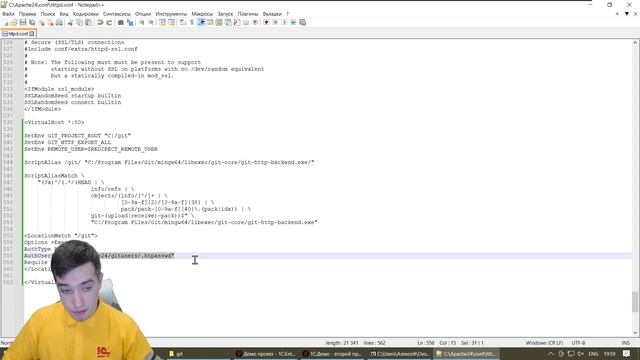Click the scrollbar up arrow in the editor
The width and height of the screenshot is (640, 360).
(635, 42)
